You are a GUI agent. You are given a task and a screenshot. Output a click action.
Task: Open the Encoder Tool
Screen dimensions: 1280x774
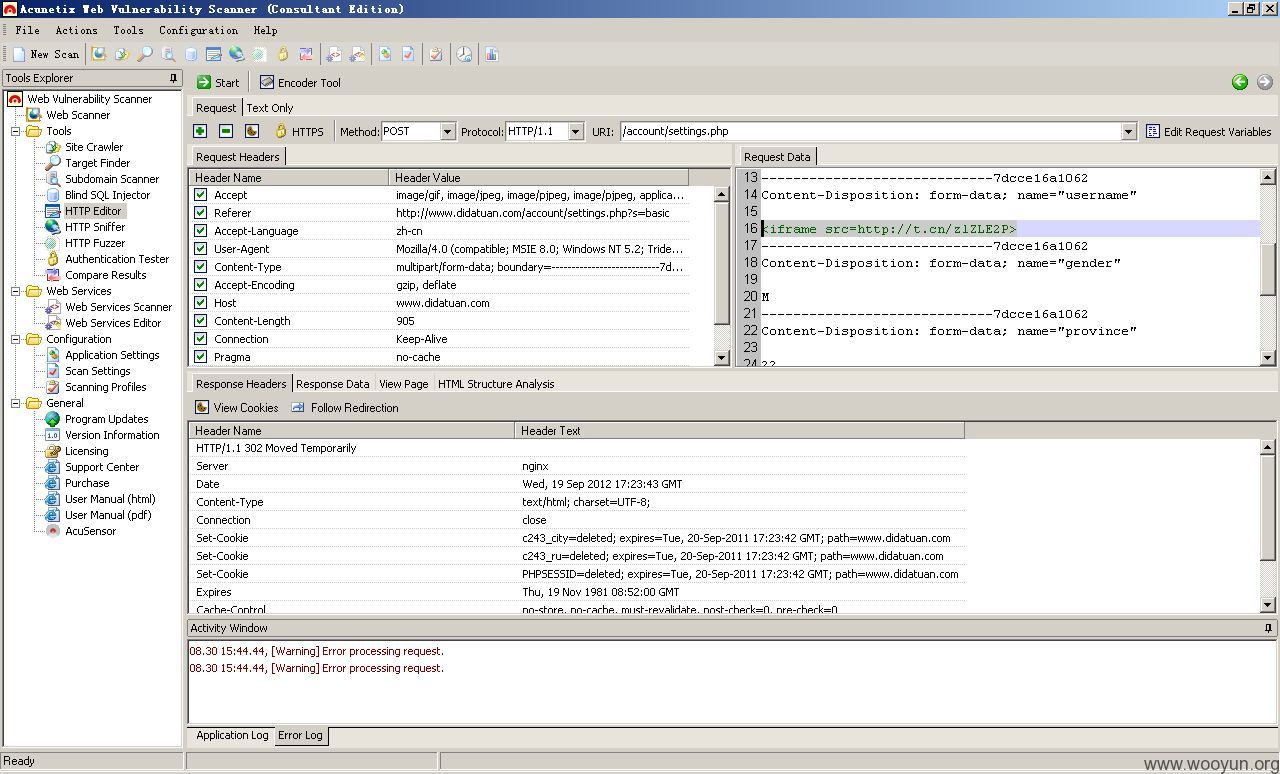point(300,82)
